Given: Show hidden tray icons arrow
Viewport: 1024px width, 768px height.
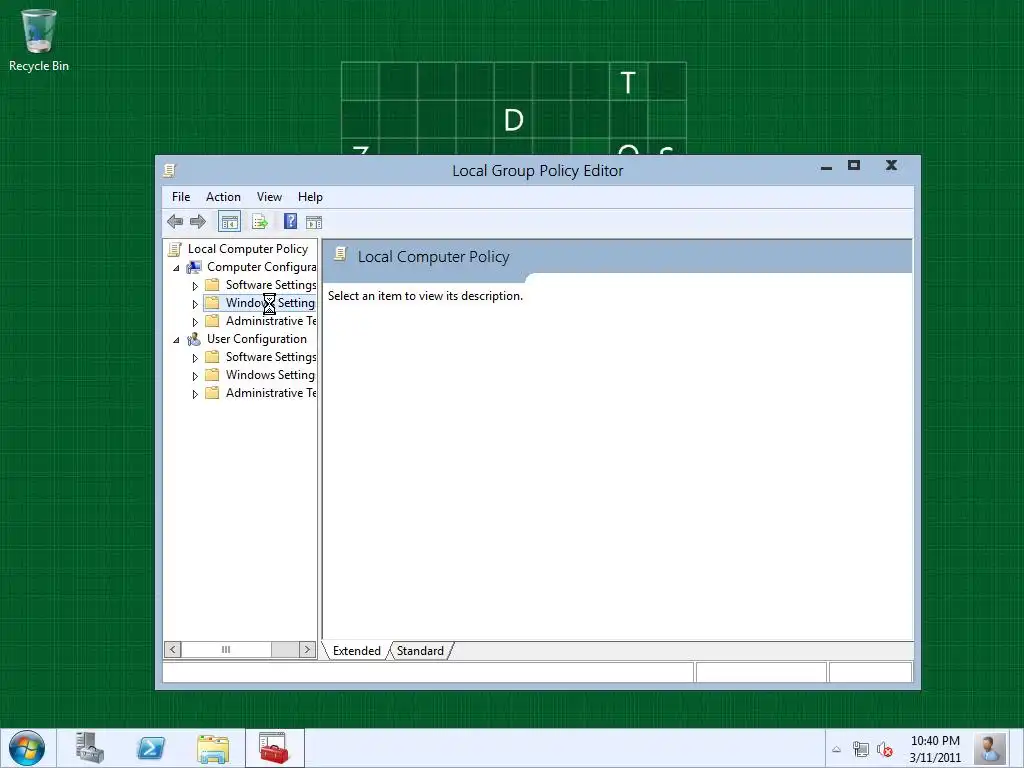Looking at the screenshot, I should point(836,750).
